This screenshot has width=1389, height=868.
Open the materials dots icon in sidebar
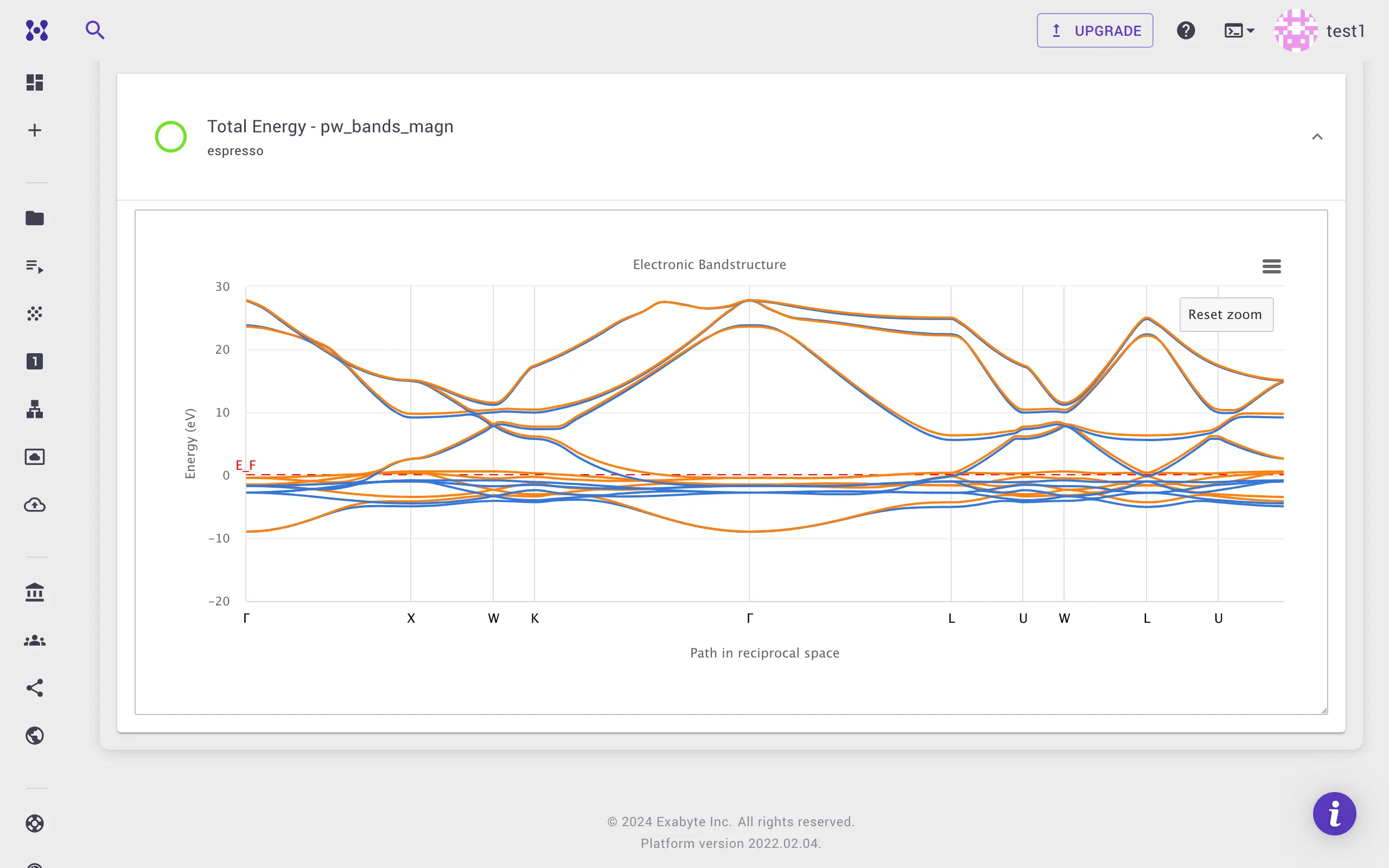pyautogui.click(x=35, y=314)
